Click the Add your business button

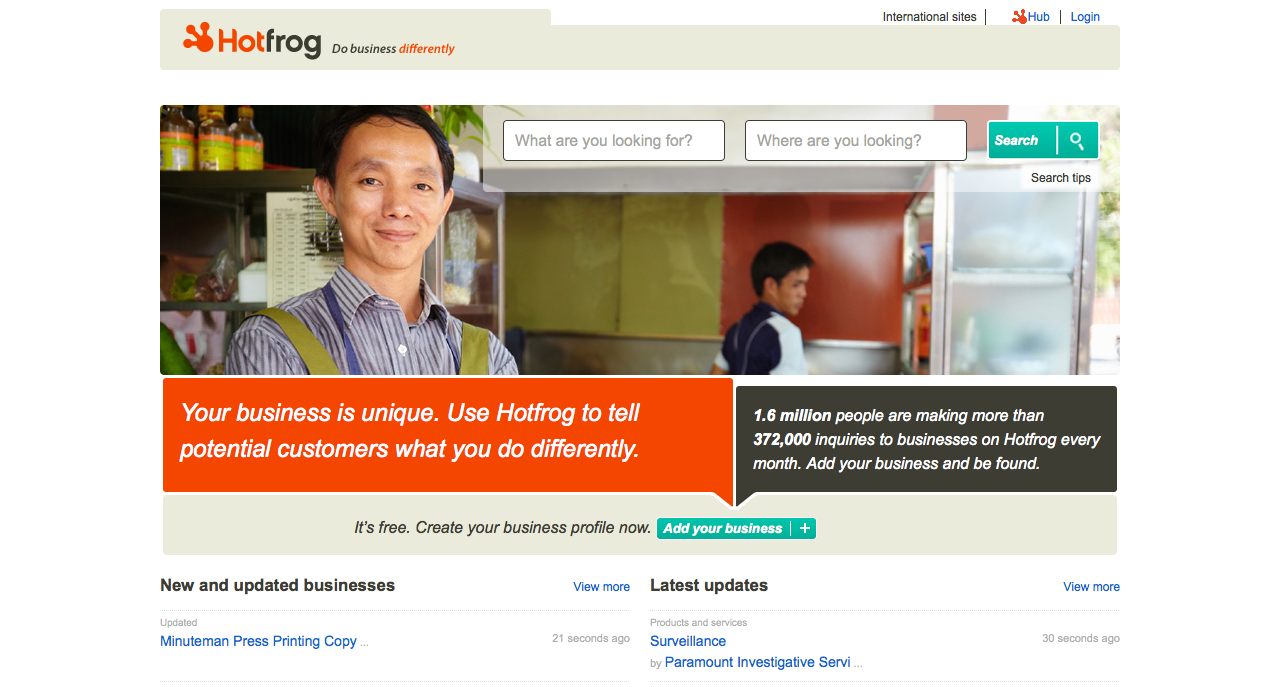coord(736,528)
